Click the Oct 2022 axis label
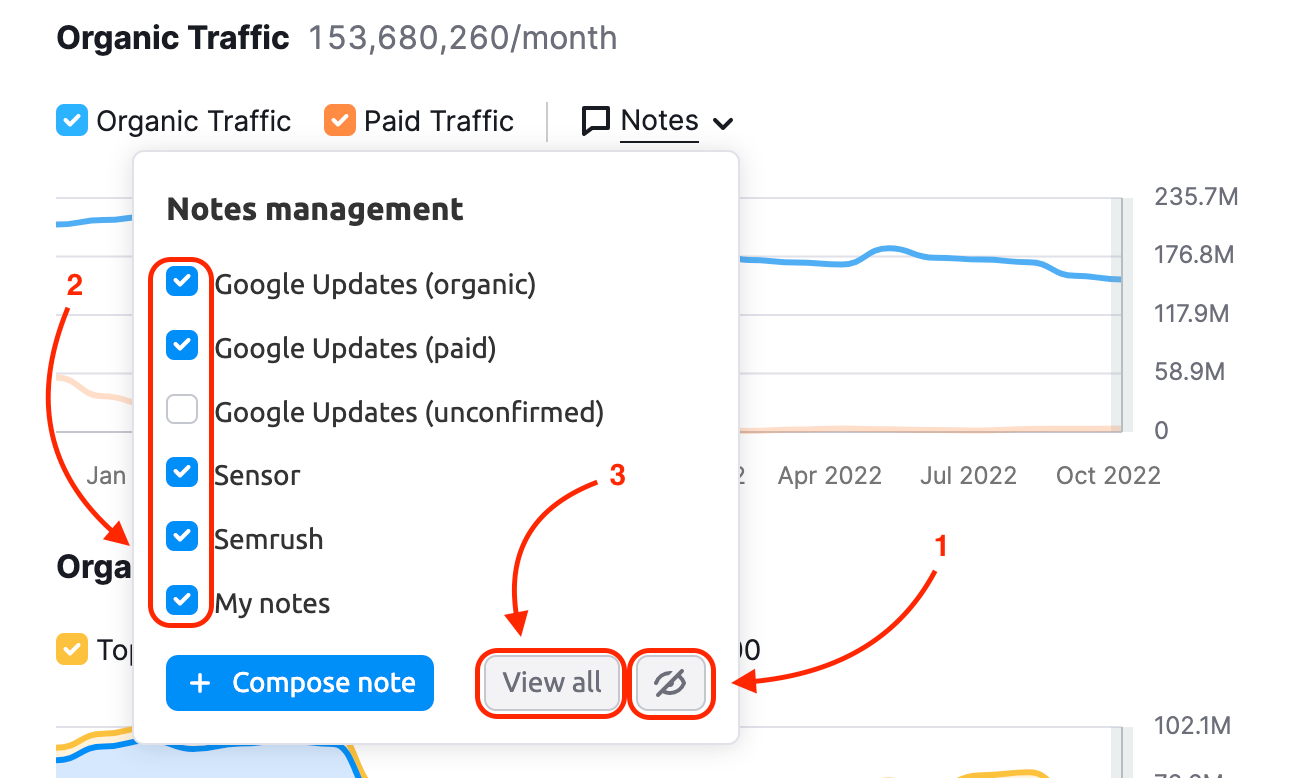This screenshot has width=1296, height=778. pyautogui.click(x=1108, y=475)
